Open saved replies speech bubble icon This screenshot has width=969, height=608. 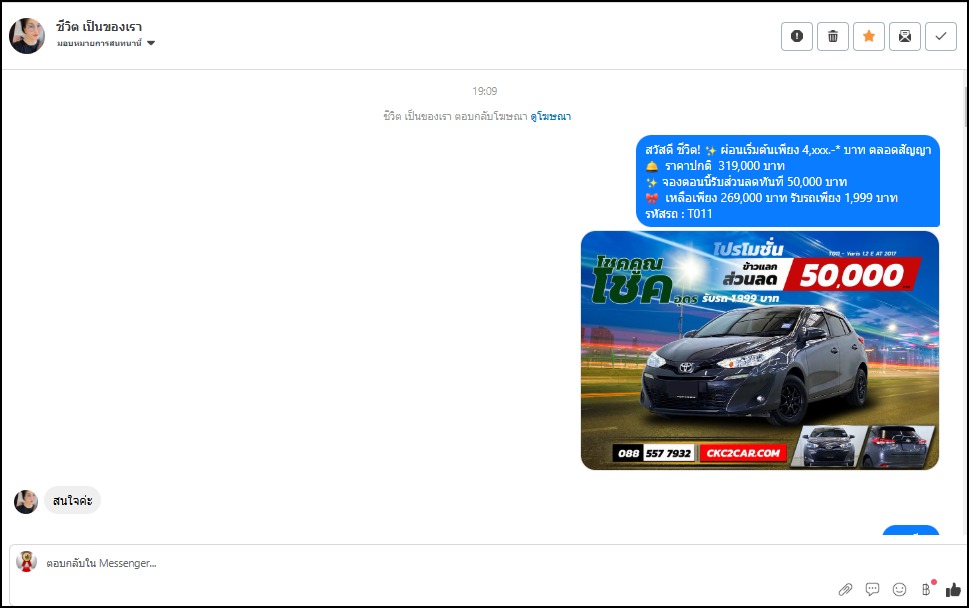872,589
